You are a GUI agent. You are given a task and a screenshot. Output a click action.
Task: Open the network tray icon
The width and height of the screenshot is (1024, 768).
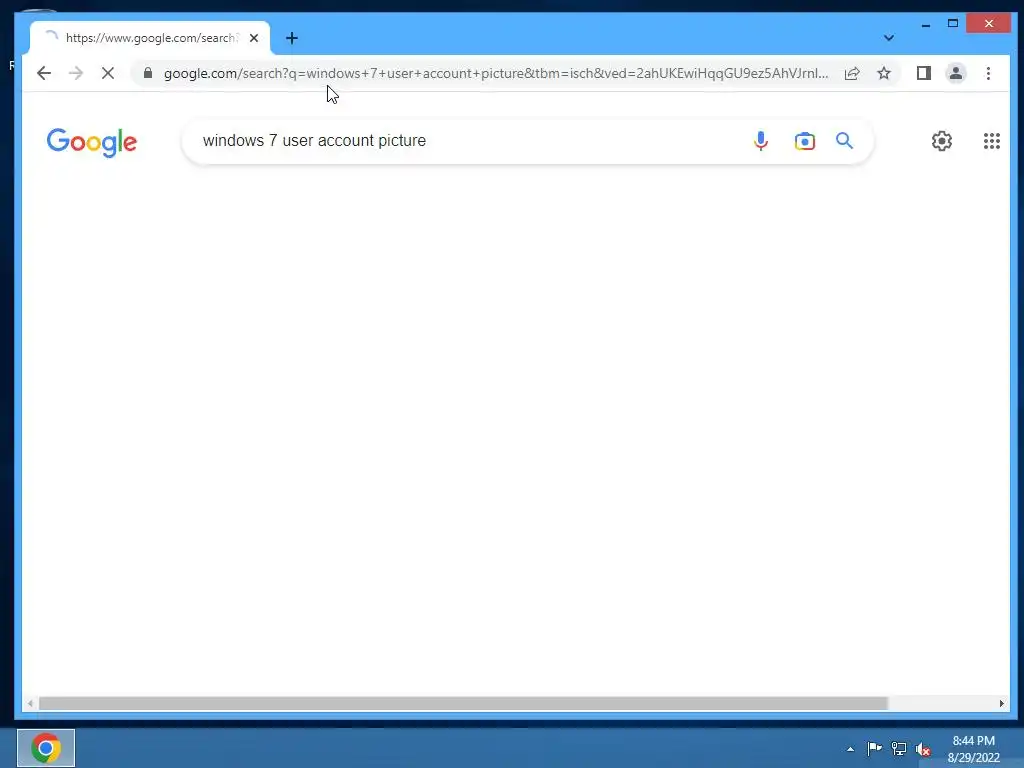click(899, 748)
